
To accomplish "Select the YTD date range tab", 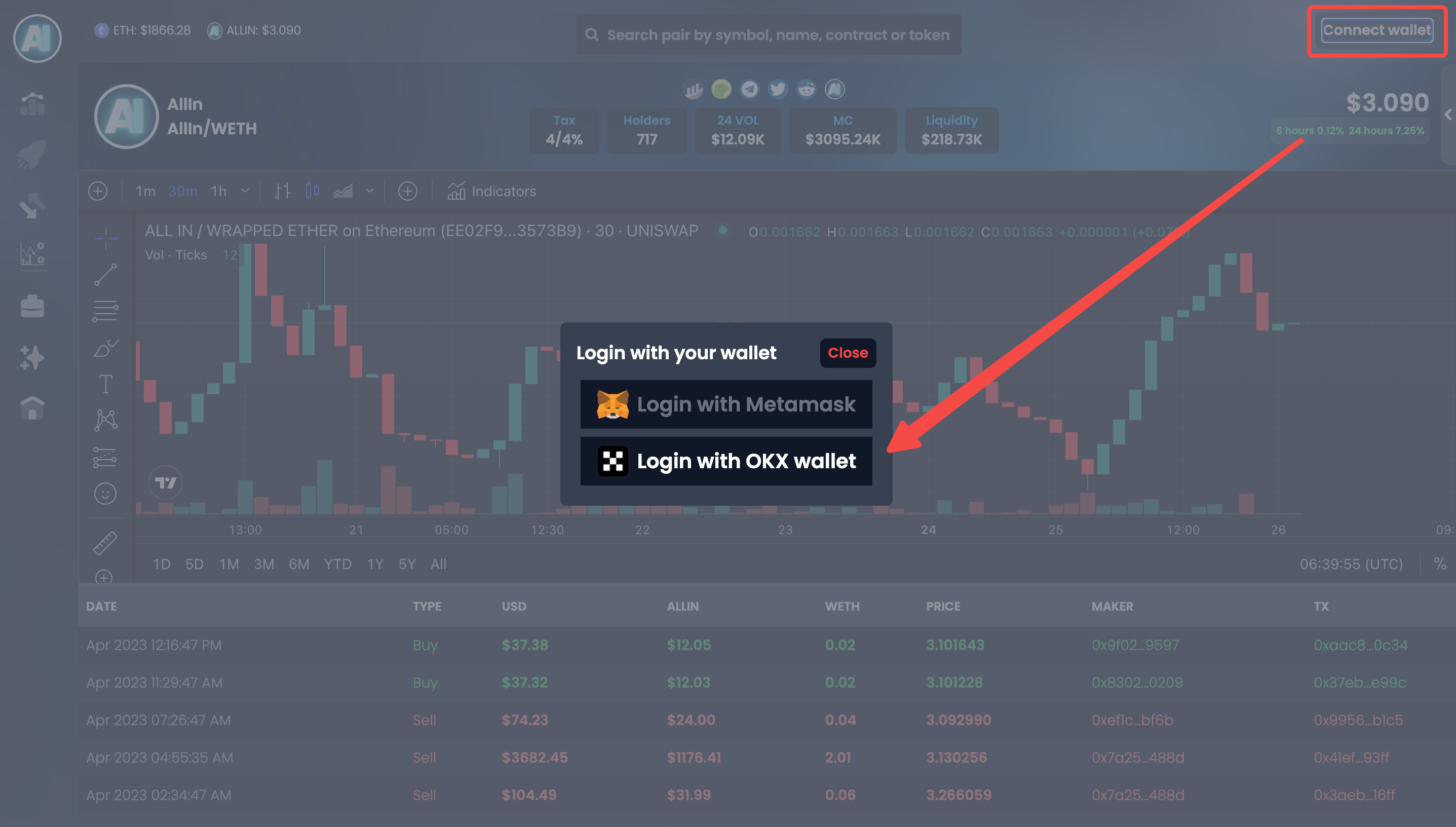I will pos(337,564).
